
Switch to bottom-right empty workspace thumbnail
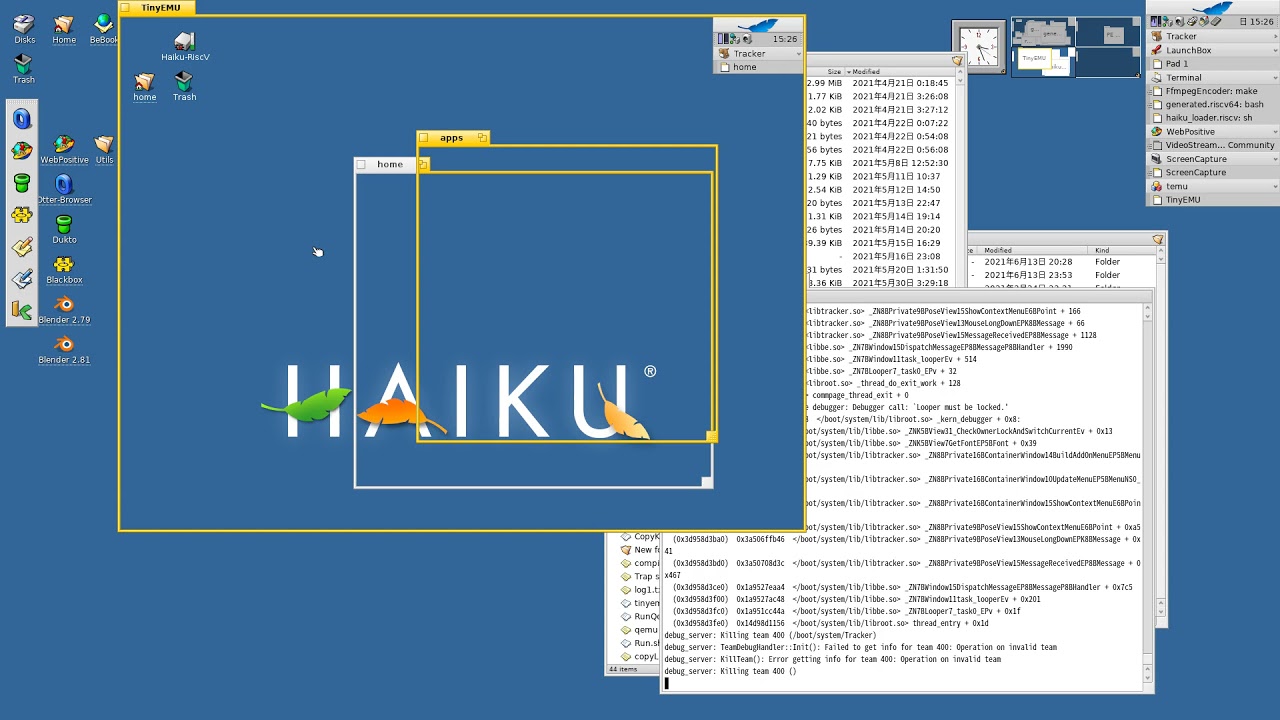pyautogui.click(x=1108, y=62)
